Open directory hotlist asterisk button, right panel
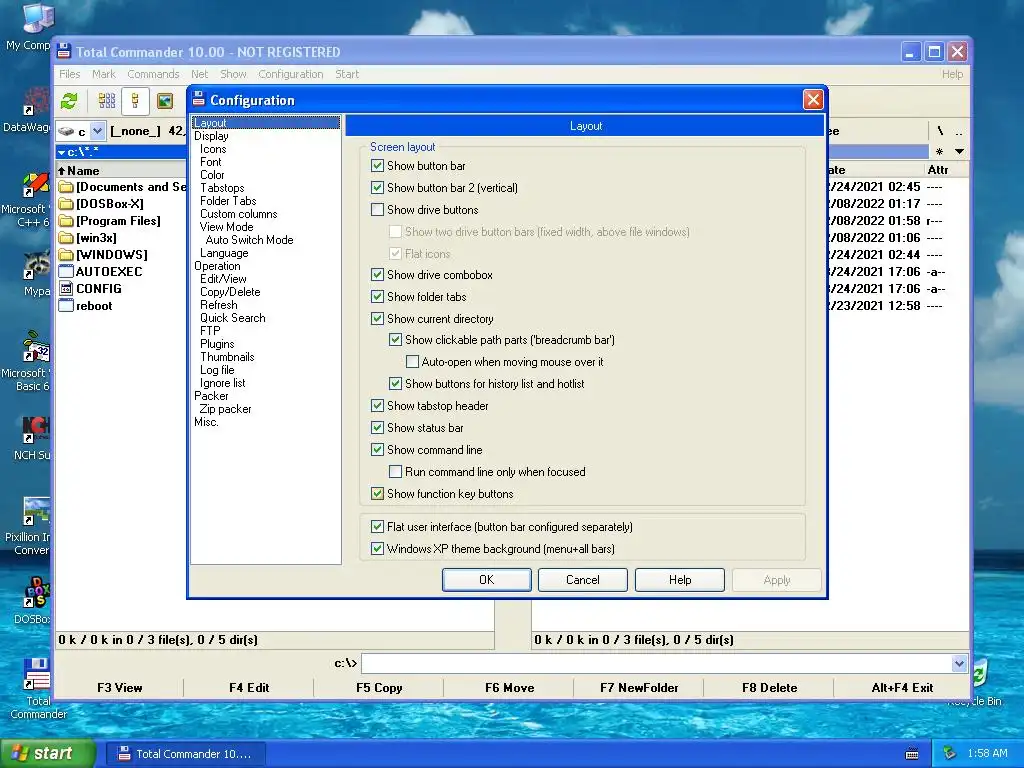Image resolution: width=1024 pixels, height=768 pixels. coord(939,152)
